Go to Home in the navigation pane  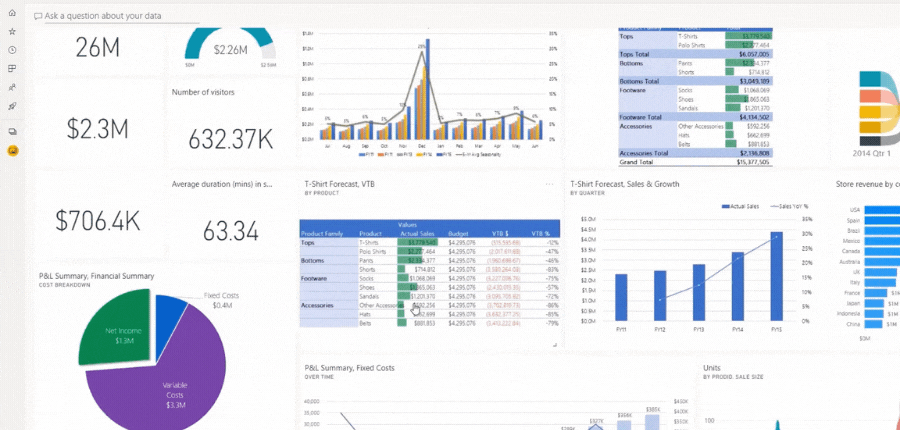pos(12,13)
